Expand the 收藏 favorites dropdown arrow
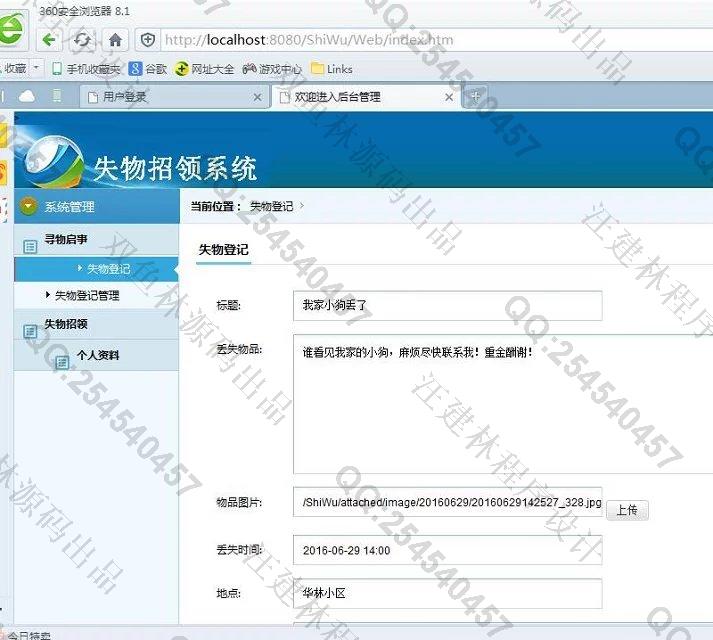 point(37,69)
